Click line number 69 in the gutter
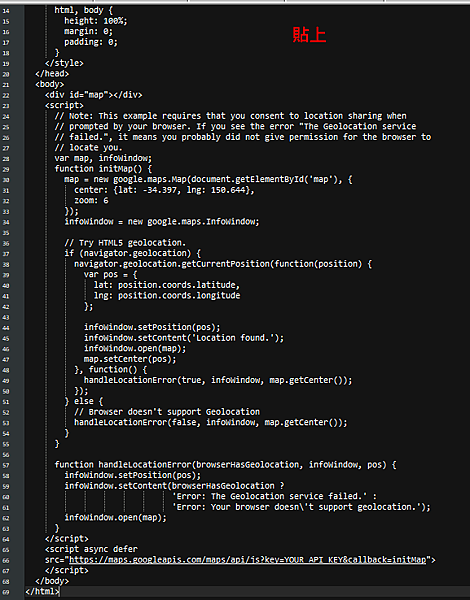 tap(6, 592)
